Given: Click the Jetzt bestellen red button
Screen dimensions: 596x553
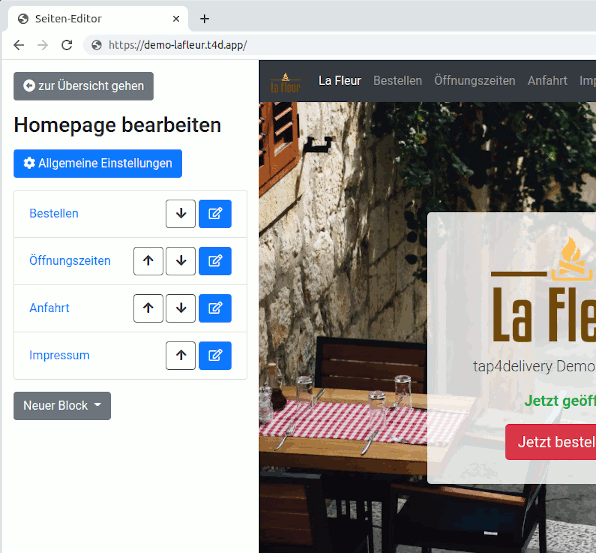Looking at the screenshot, I should pos(551,442).
